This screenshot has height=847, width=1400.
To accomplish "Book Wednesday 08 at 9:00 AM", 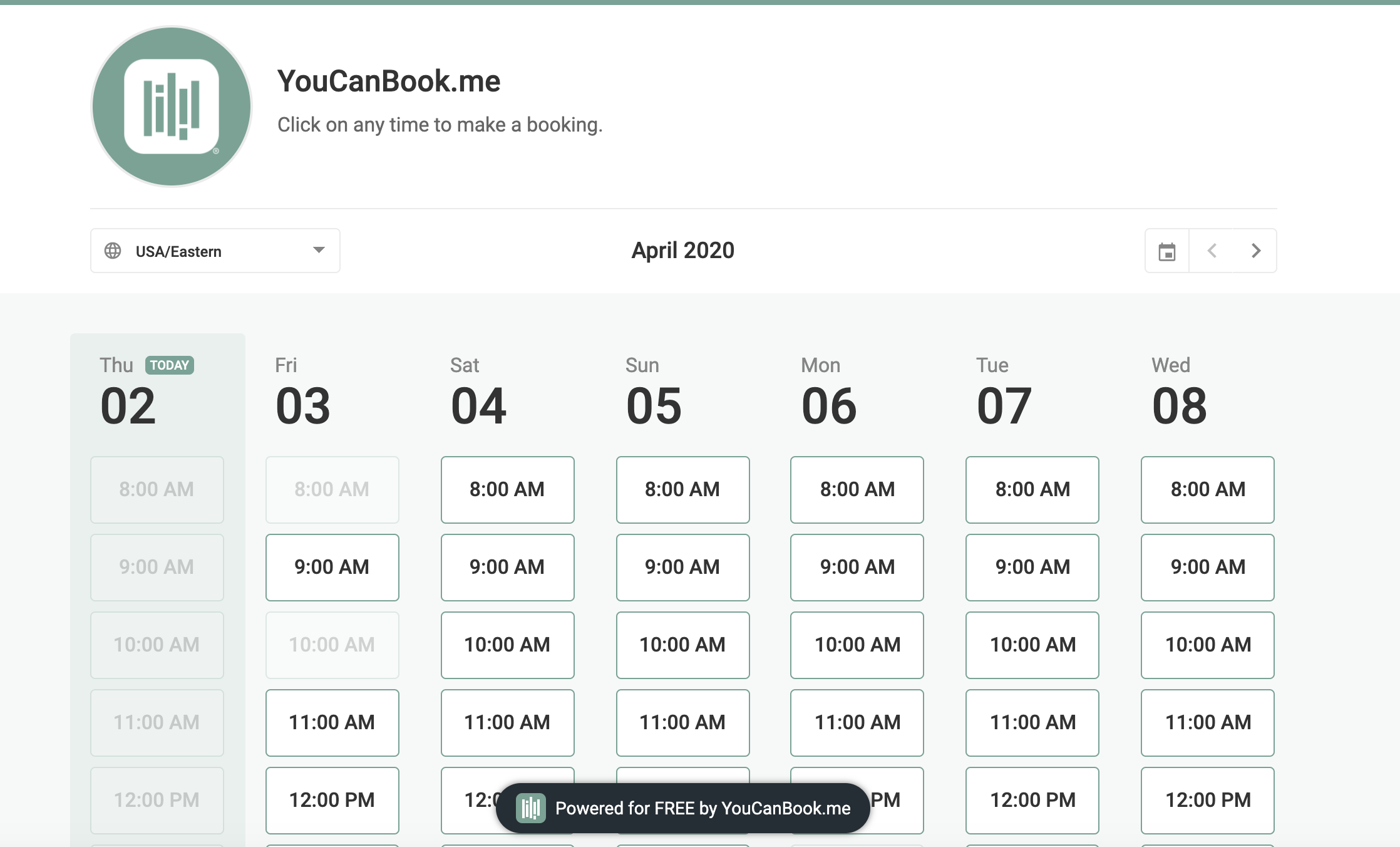I will [1208, 568].
